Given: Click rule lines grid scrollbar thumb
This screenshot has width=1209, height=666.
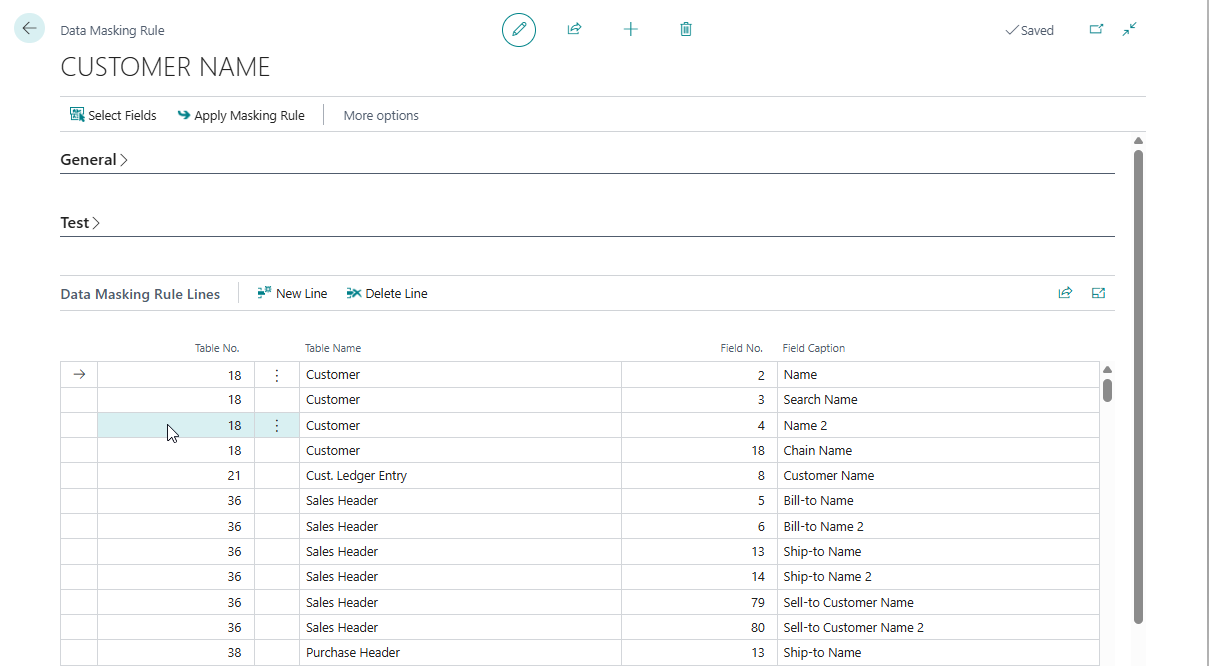Looking at the screenshot, I should (x=1107, y=390).
